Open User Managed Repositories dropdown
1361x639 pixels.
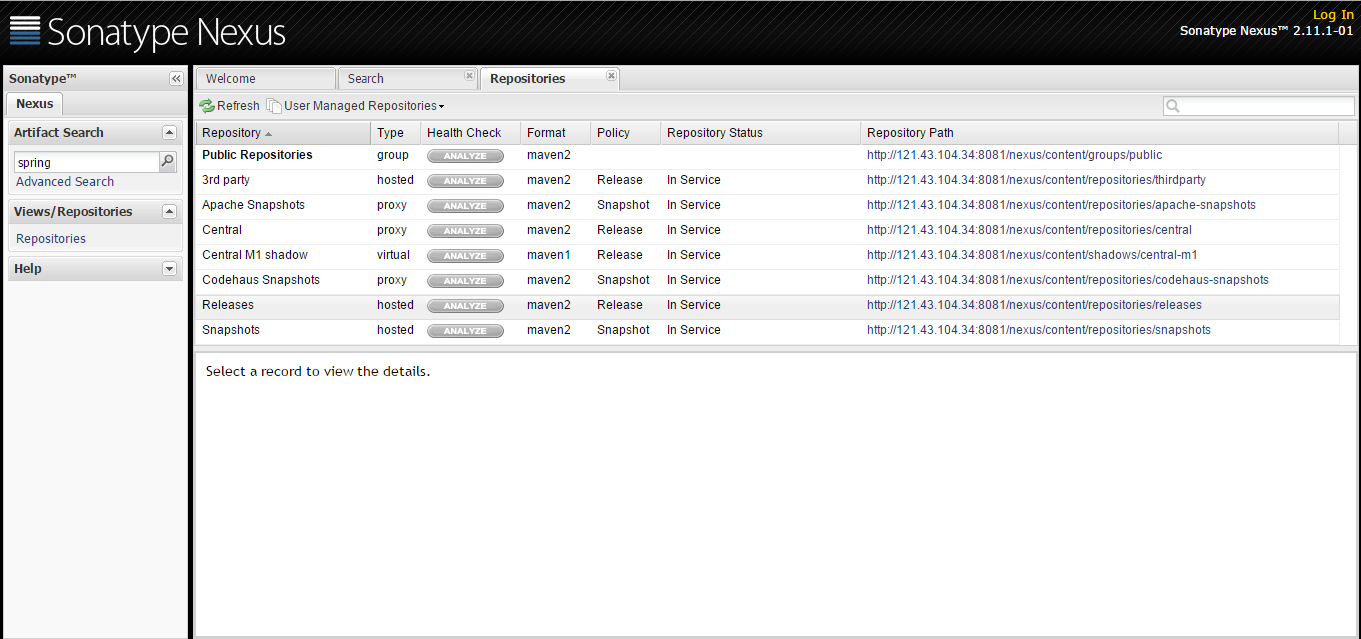(355, 106)
